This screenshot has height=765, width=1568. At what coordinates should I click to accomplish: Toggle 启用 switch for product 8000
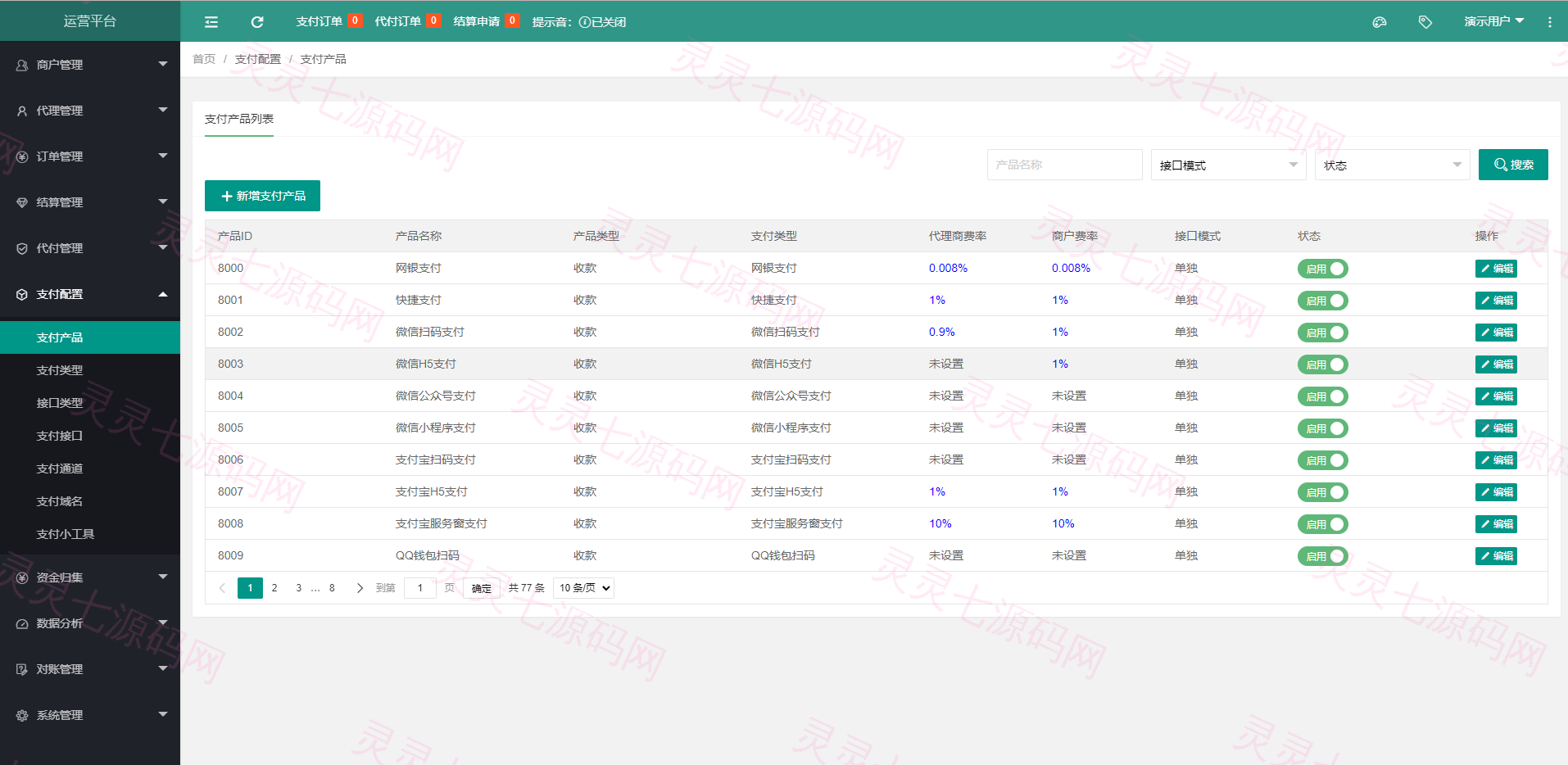pos(1322,269)
